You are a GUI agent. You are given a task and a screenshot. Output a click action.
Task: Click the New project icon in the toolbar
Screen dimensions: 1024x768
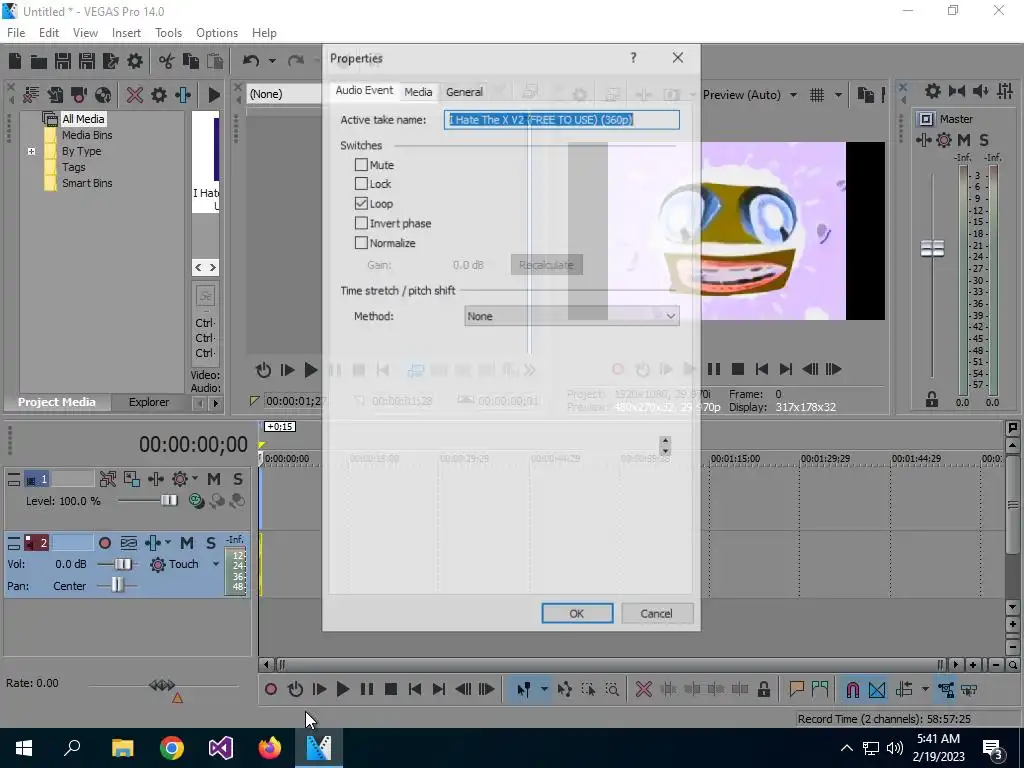pyautogui.click(x=14, y=61)
